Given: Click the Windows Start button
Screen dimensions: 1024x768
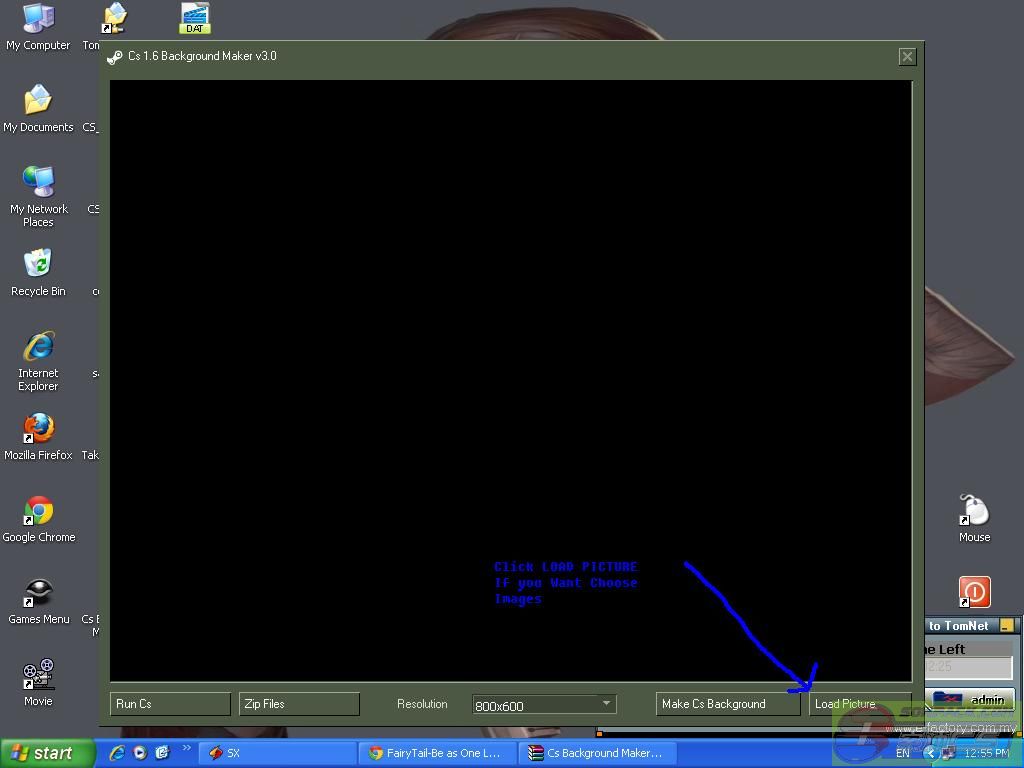Looking at the screenshot, I should (x=47, y=753).
